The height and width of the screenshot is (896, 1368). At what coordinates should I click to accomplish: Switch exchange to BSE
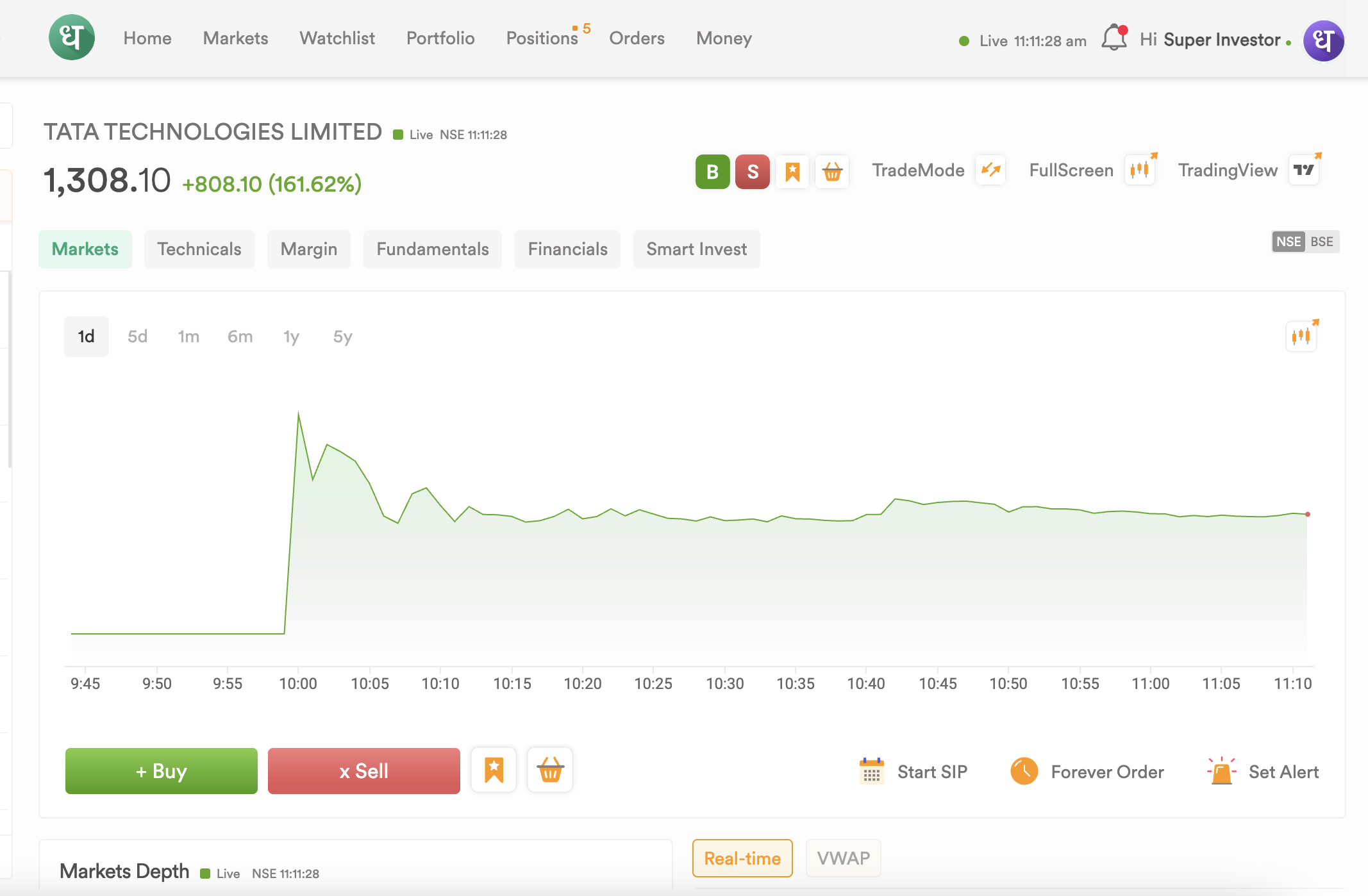pos(1322,242)
